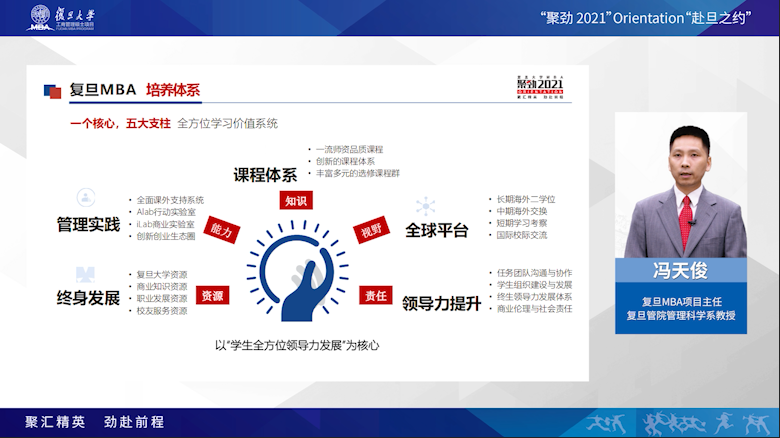Click the 终身发展 heading

(x=88, y=298)
